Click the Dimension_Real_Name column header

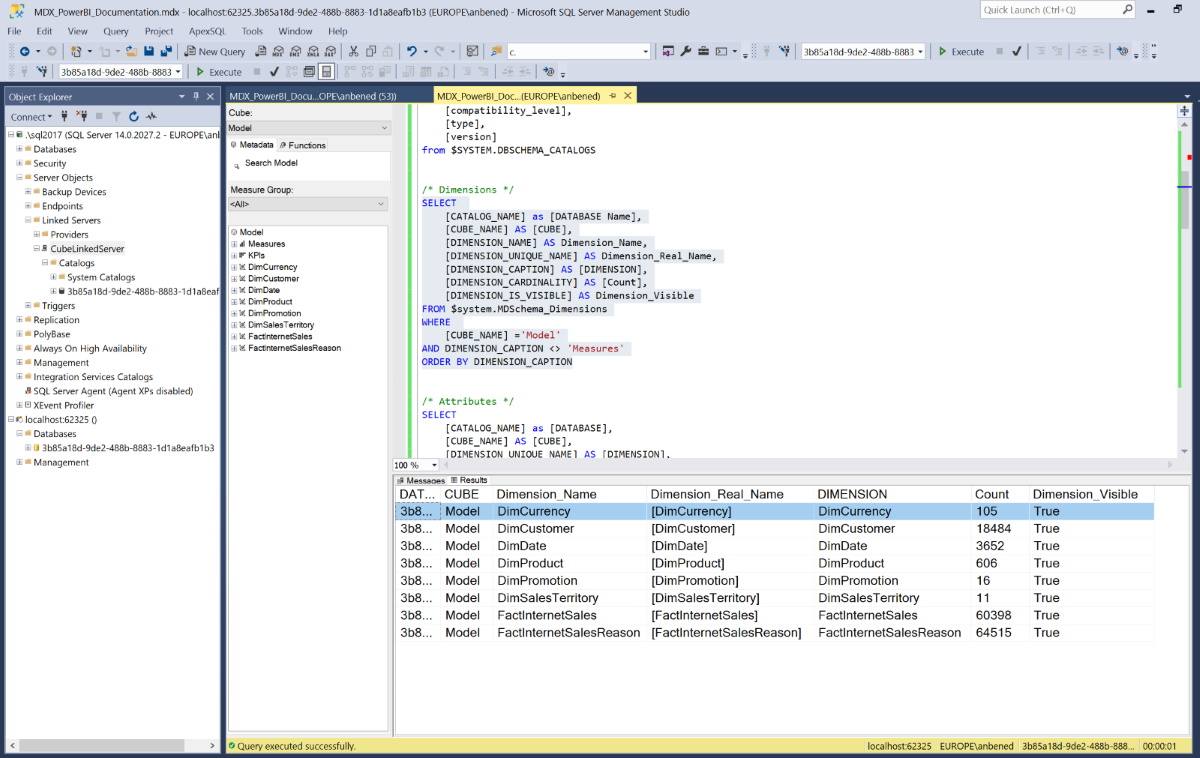(717, 494)
